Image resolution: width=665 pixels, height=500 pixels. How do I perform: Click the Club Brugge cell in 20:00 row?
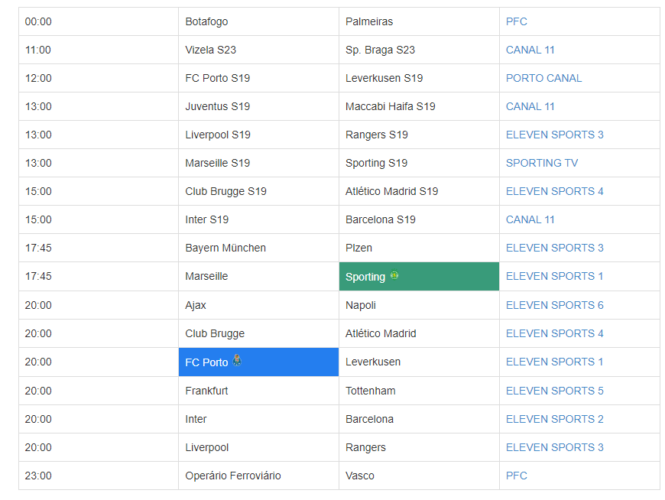pyautogui.click(x=259, y=334)
